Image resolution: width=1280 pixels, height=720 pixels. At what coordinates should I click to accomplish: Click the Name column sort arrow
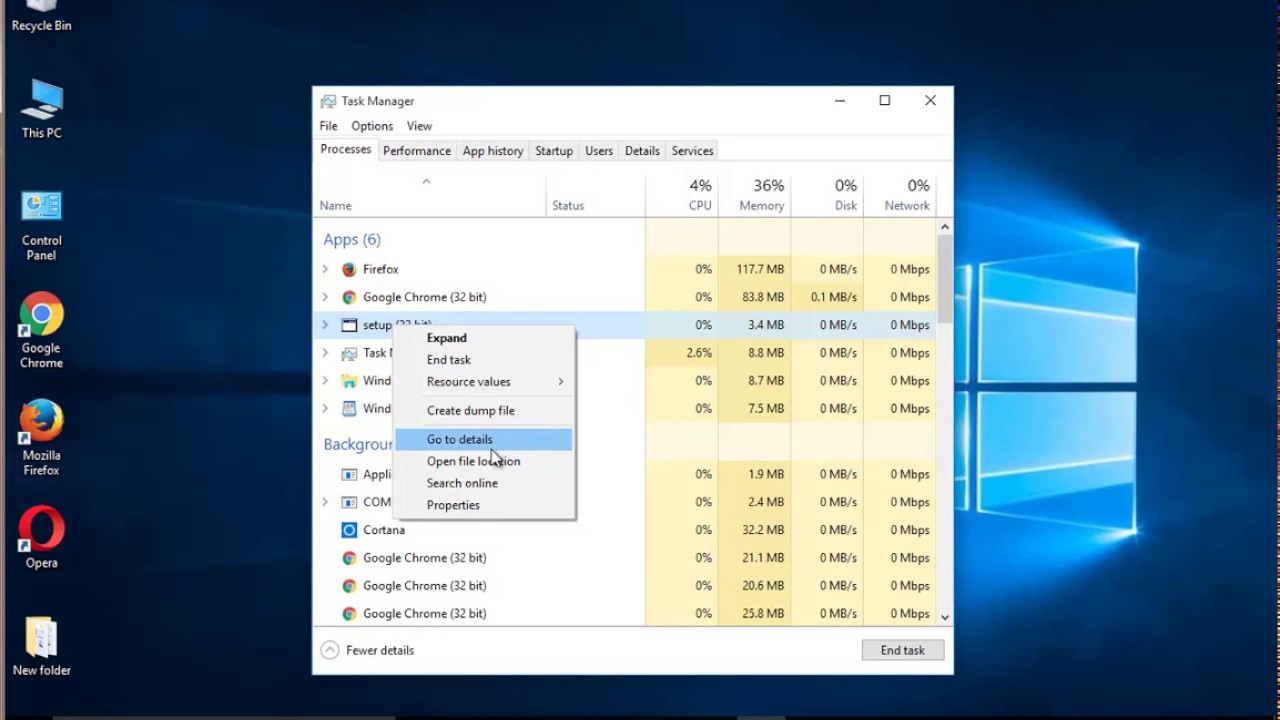pos(426,181)
